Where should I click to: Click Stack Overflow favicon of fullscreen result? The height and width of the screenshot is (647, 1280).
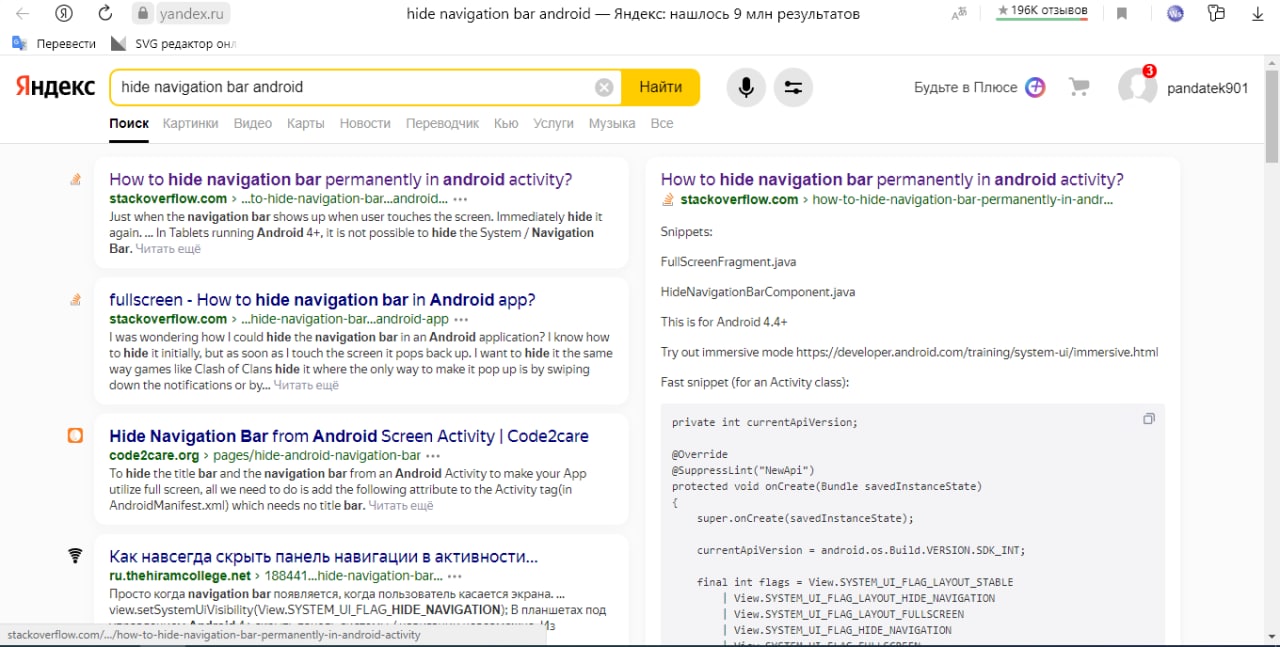[75, 300]
